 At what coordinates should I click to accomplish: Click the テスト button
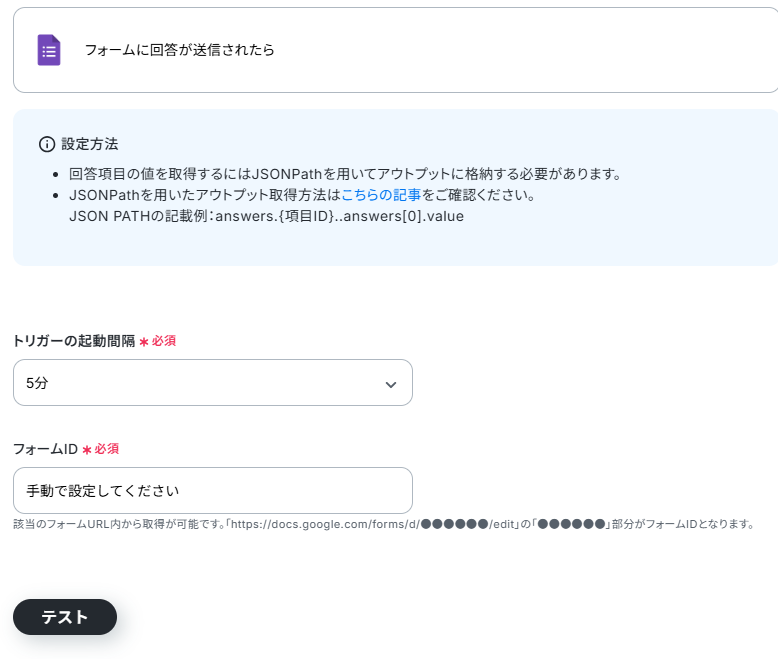[65, 617]
